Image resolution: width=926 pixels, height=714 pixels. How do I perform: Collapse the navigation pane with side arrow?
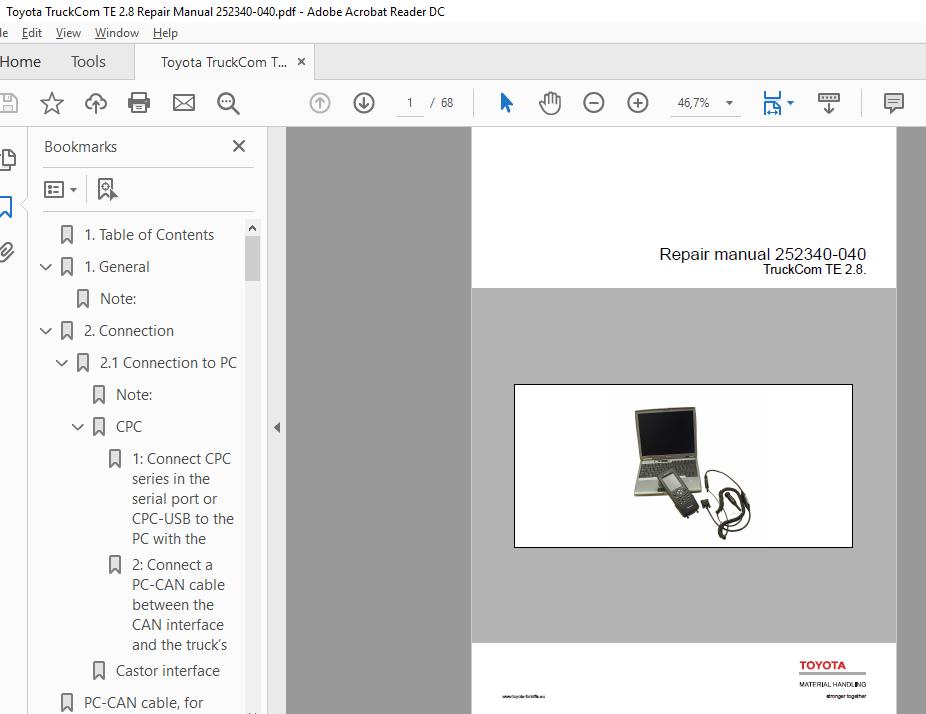(x=277, y=427)
